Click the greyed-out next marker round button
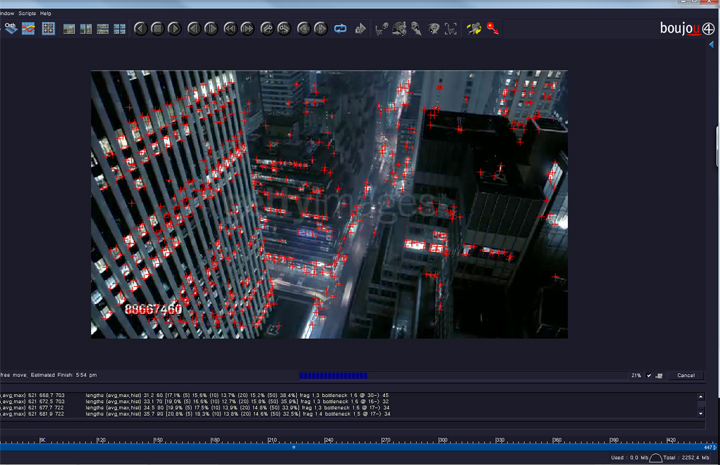This screenshot has height=465, width=720. pos(321,29)
